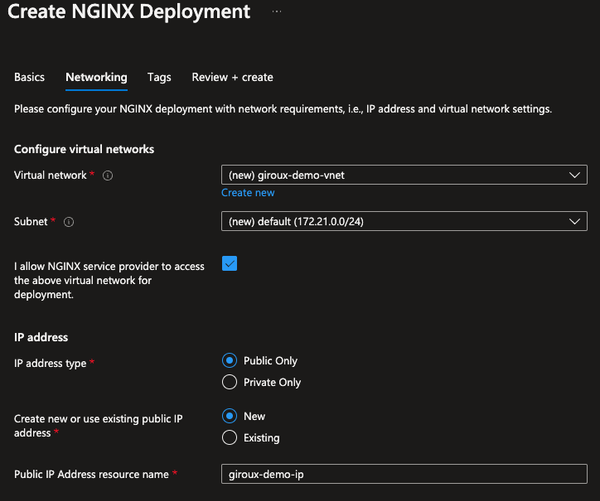Click the Create new virtual network link
Screen dimensions: 600x501
point(248,193)
